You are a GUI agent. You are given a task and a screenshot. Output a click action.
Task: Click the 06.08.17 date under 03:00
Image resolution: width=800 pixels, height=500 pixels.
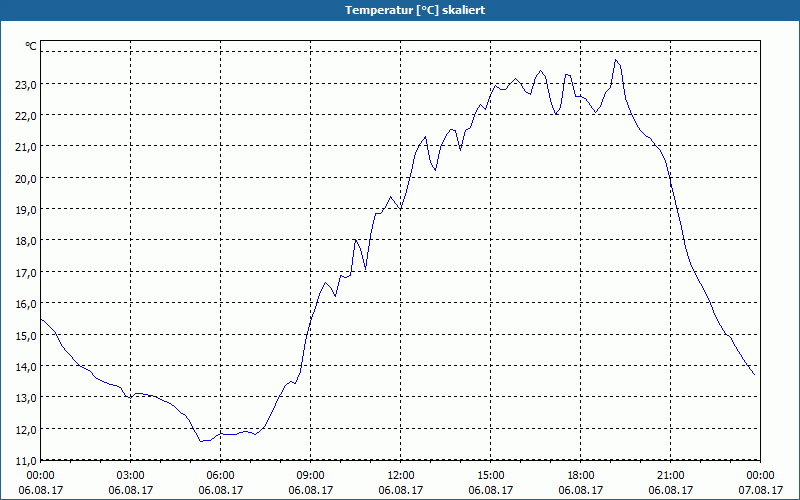[131, 490]
